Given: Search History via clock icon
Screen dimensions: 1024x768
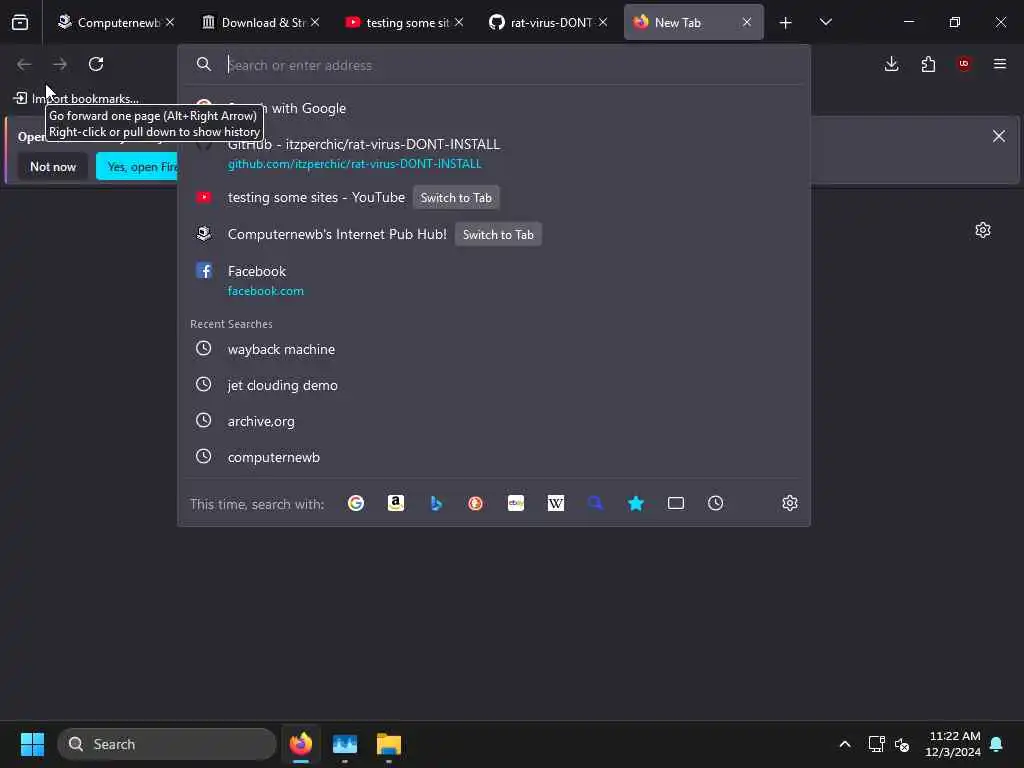Looking at the screenshot, I should pos(716,503).
